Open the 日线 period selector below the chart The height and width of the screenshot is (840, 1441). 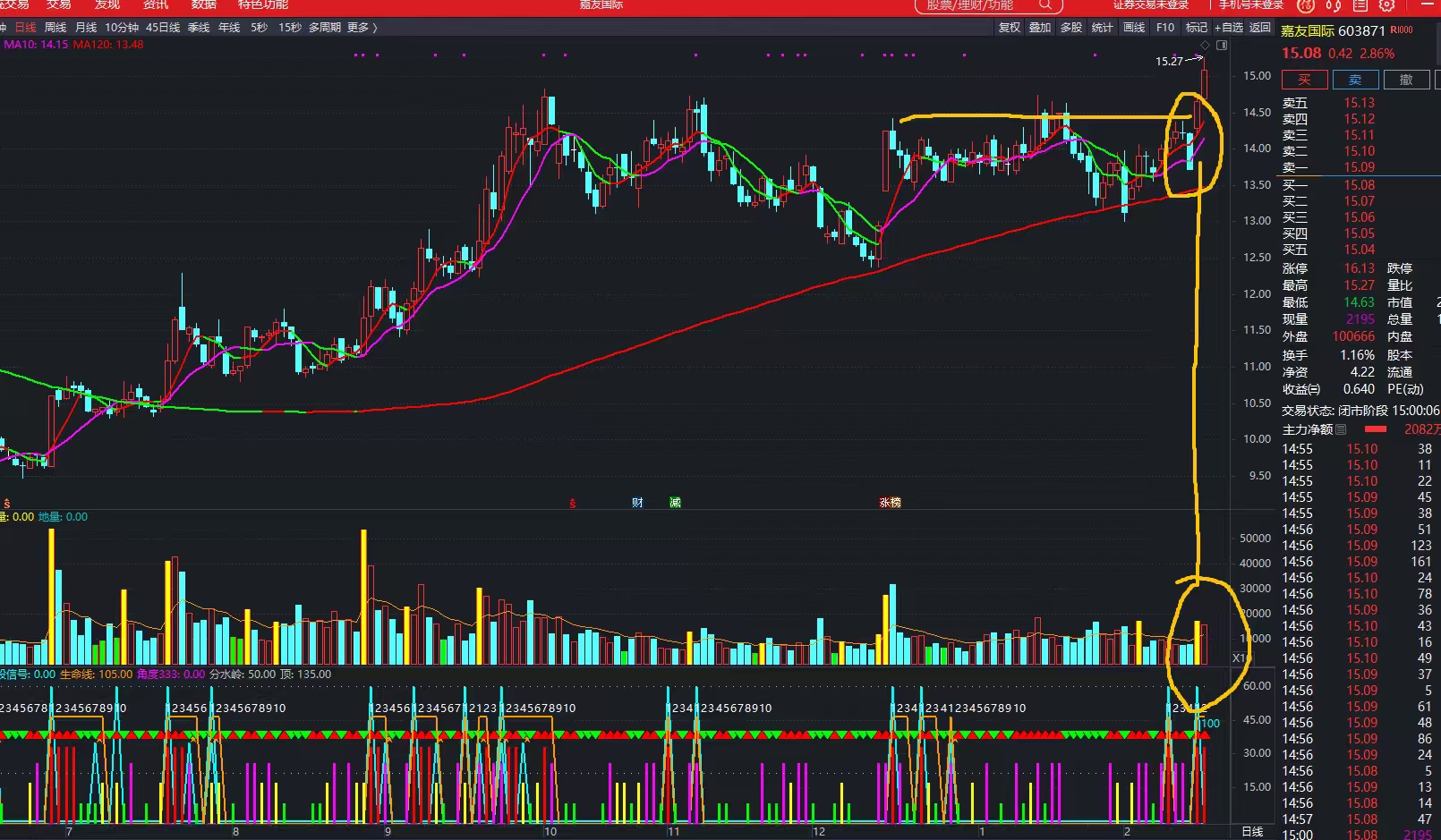1252,832
